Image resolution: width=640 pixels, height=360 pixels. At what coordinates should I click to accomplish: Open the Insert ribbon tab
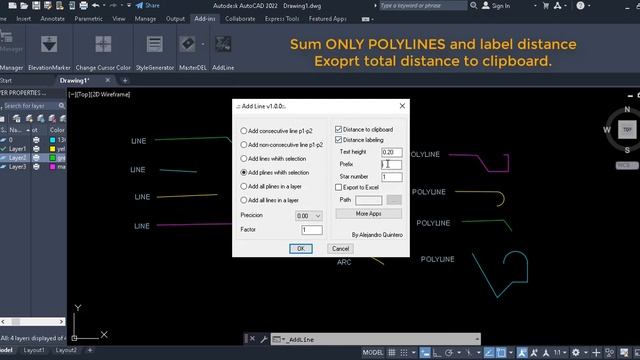(23, 19)
